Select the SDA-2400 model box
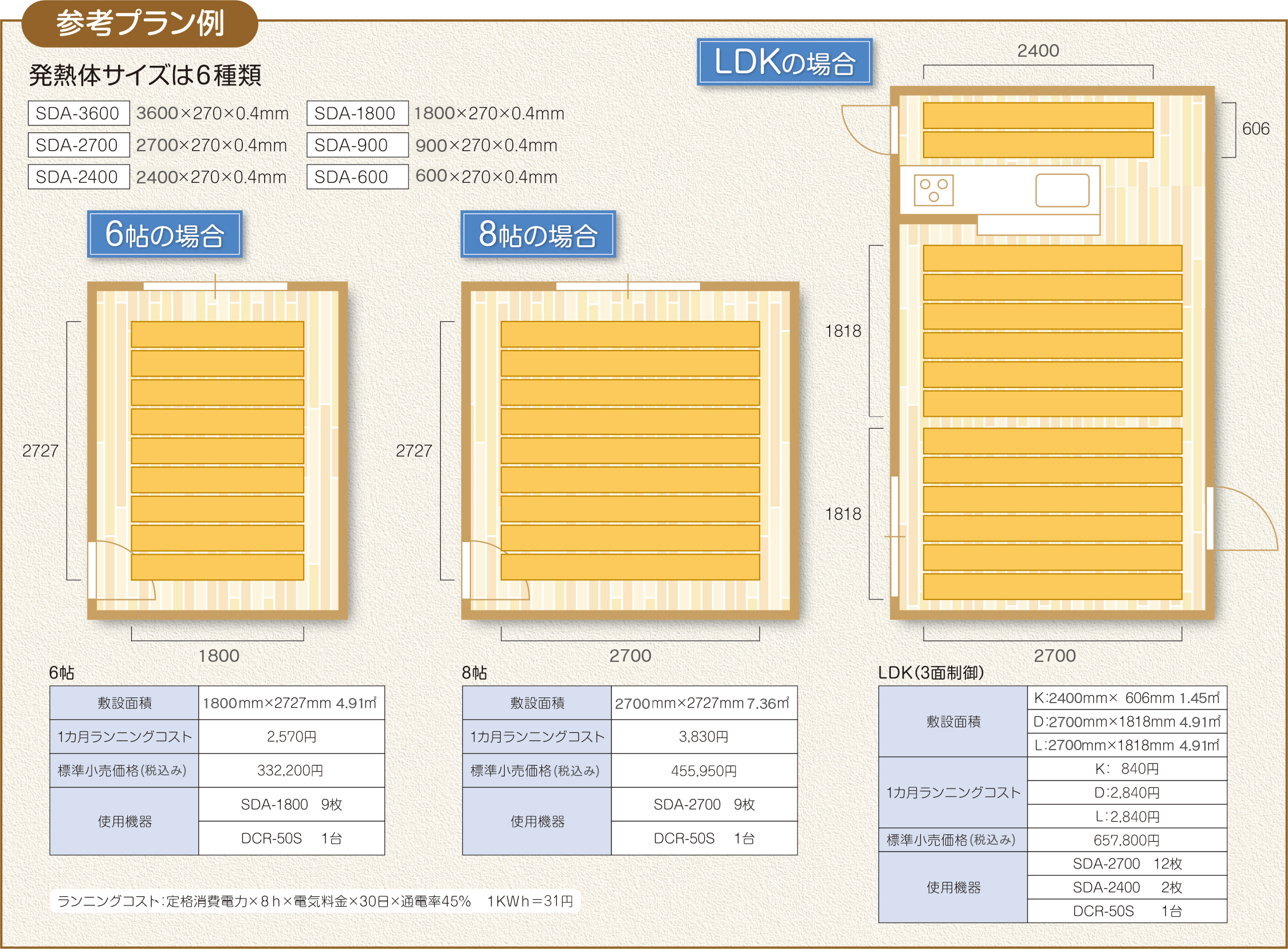The height and width of the screenshot is (949, 1288). 78,177
